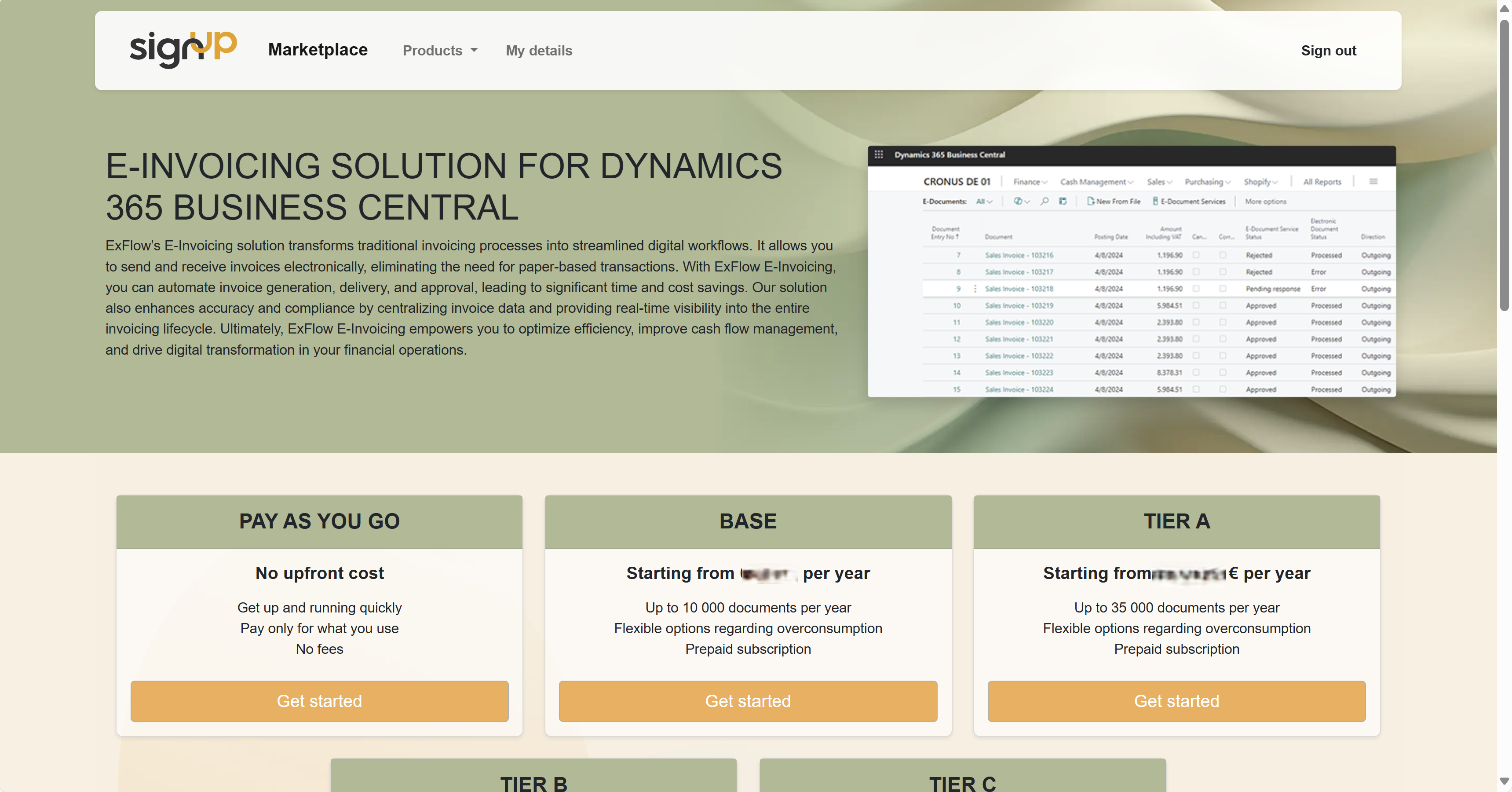Image resolution: width=1512 pixels, height=792 pixels.
Task: Click the SignUp logo
Action: [183, 49]
